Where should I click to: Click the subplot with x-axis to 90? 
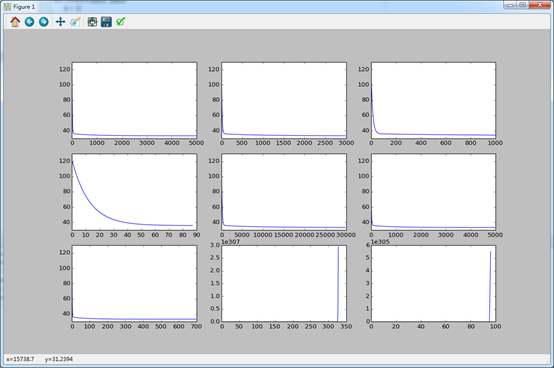(134, 191)
